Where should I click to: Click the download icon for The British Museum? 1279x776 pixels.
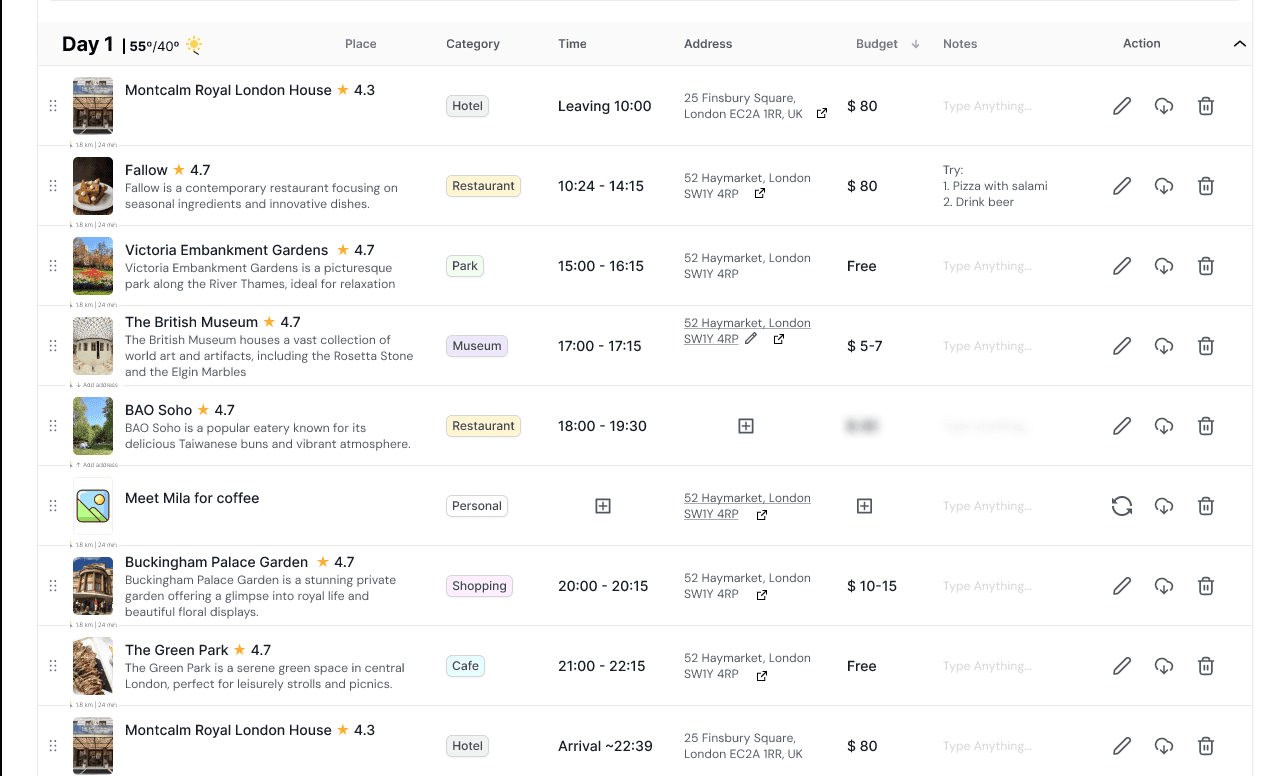(1164, 346)
